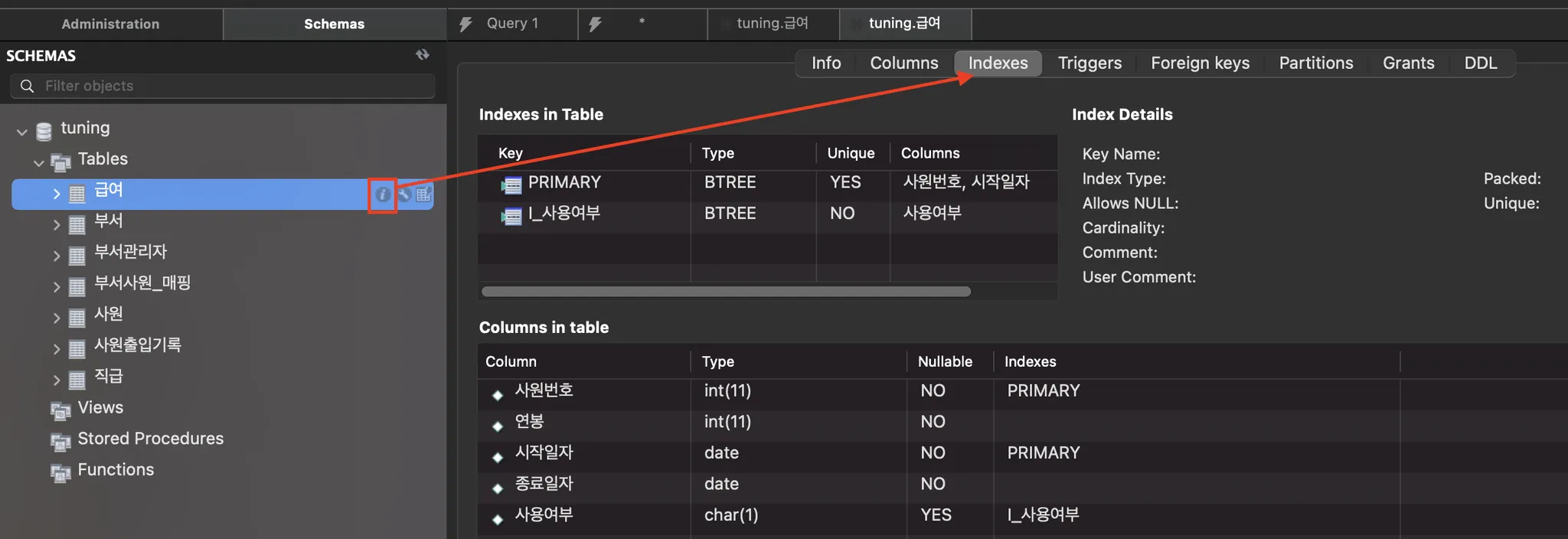Viewport: 1568px width, 539px height.
Task: Expand the 사원출입기록 table node
Action: tap(57, 349)
